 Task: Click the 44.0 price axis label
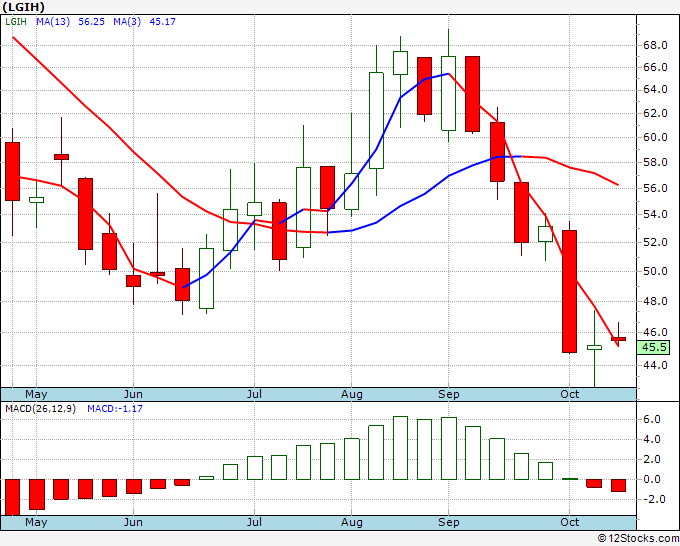pyautogui.click(x=655, y=365)
